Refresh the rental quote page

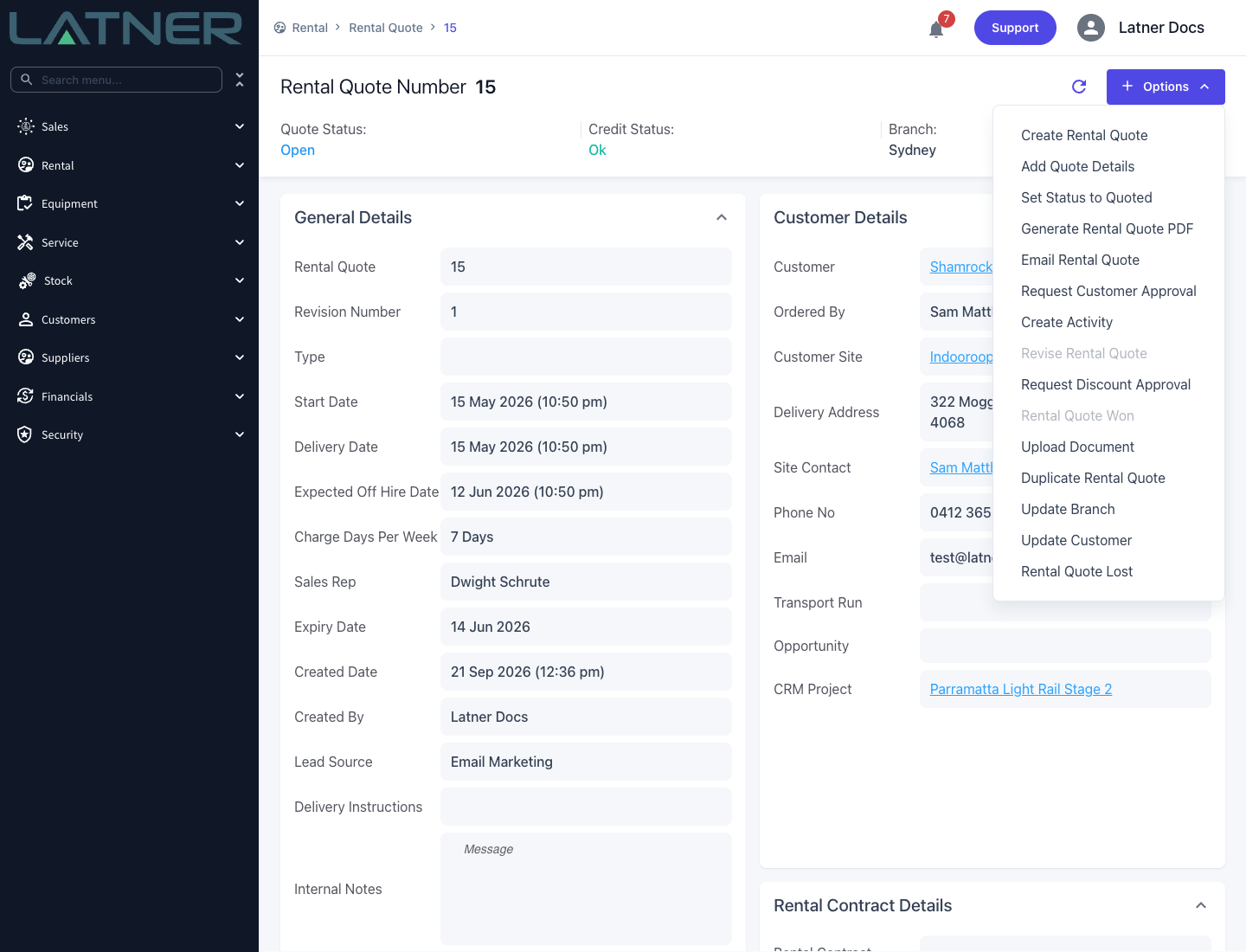[x=1079, y=87]
